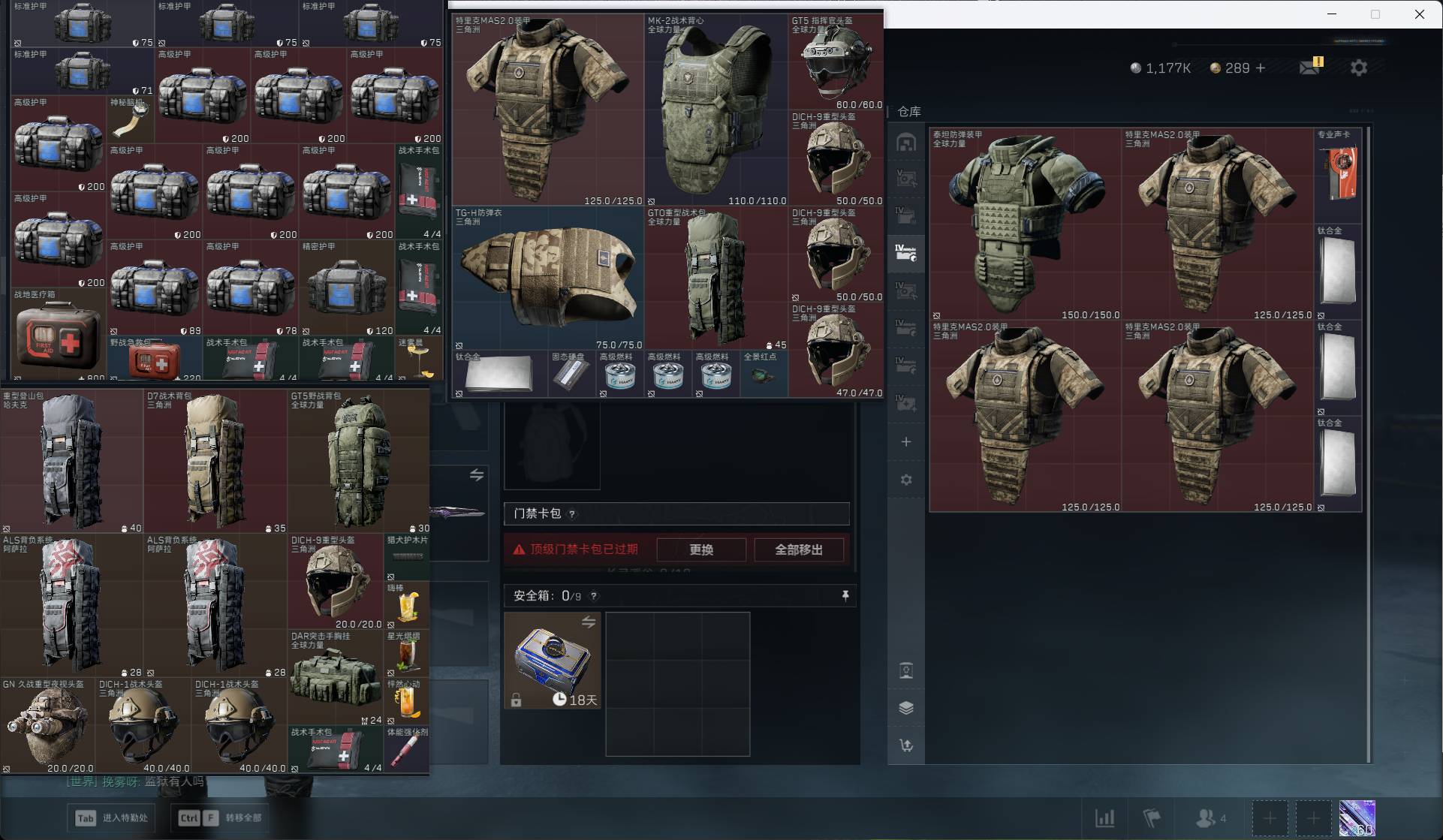This screenshot has height=840, width=1443.
Task: Click the plus next to 289 currency
Action: click(1261, 68)
